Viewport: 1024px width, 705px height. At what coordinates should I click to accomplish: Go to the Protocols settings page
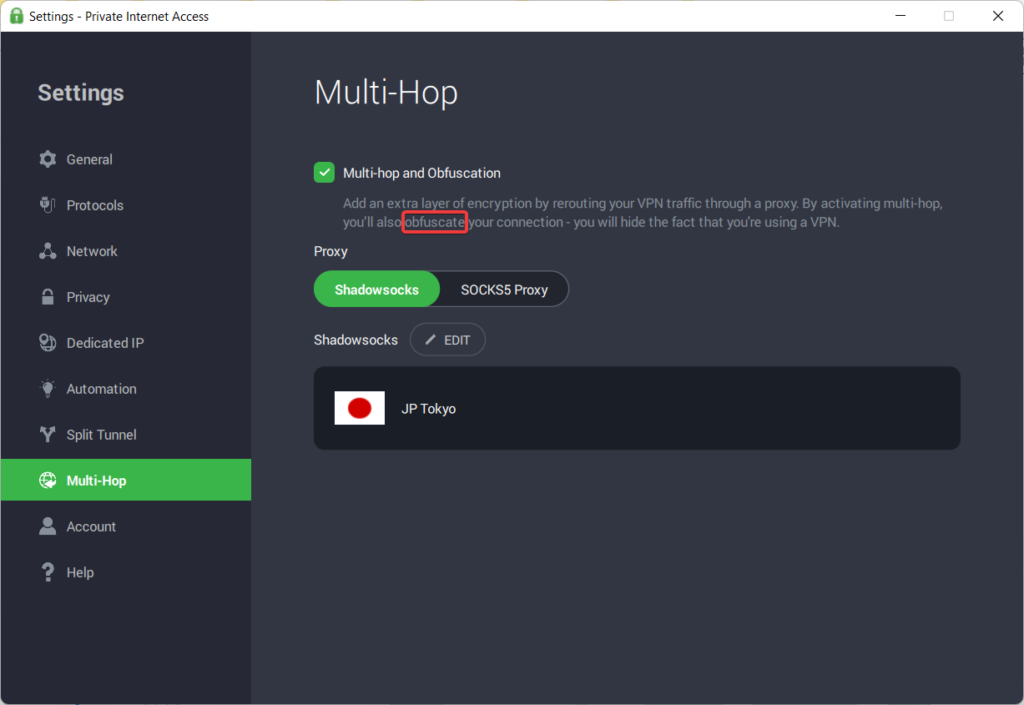pyautogui.click(x=95, y=205)
